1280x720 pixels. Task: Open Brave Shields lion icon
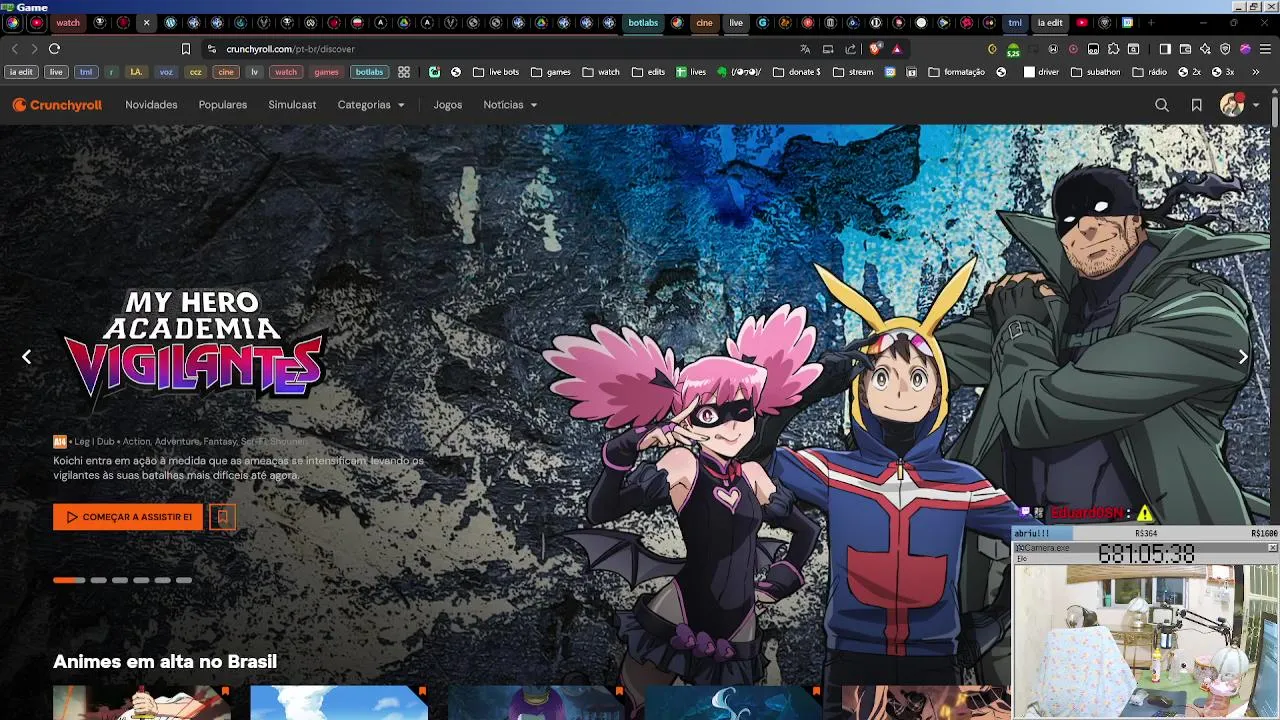(876, 49)
